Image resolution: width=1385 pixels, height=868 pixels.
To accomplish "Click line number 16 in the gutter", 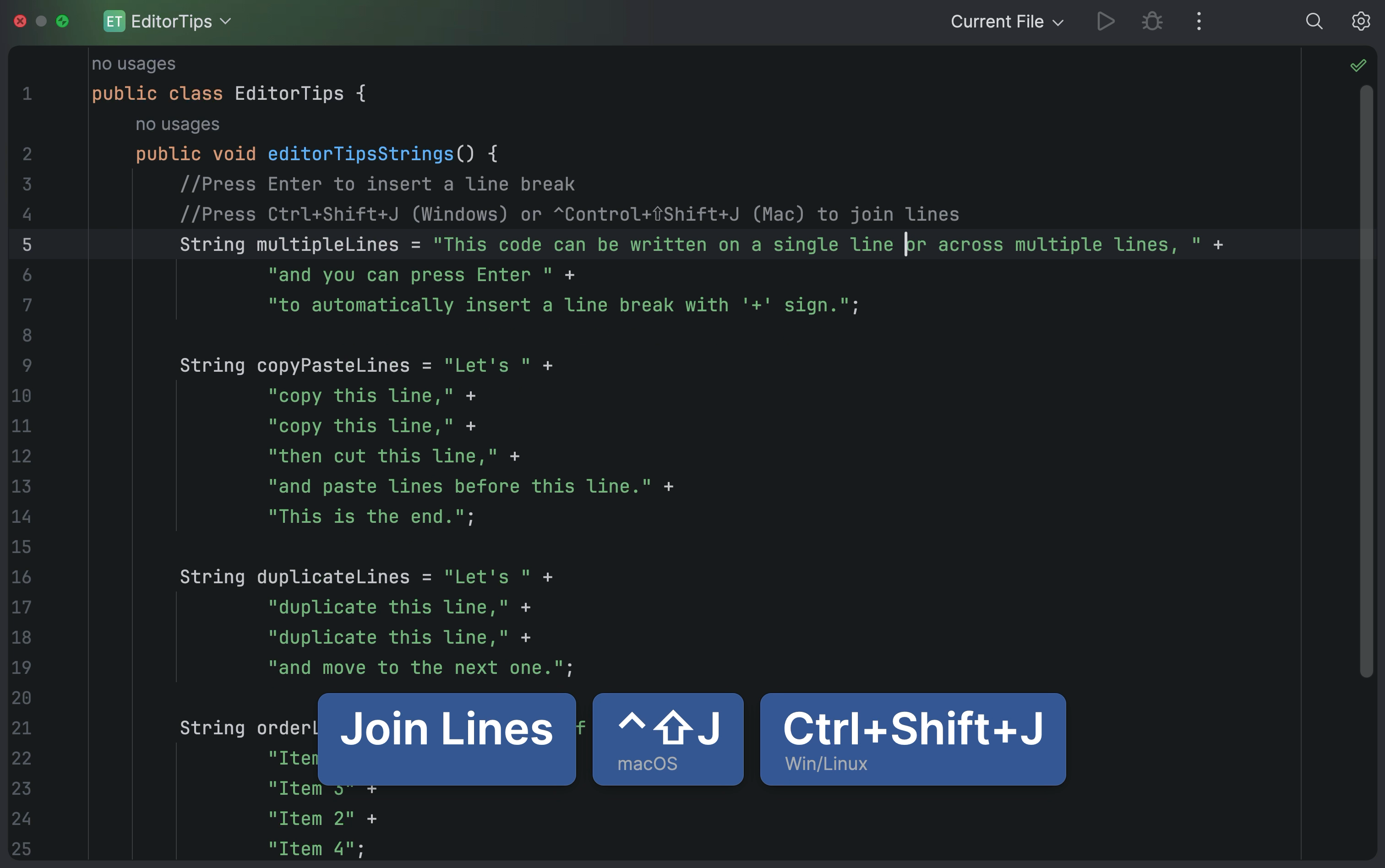I will 22,577.
